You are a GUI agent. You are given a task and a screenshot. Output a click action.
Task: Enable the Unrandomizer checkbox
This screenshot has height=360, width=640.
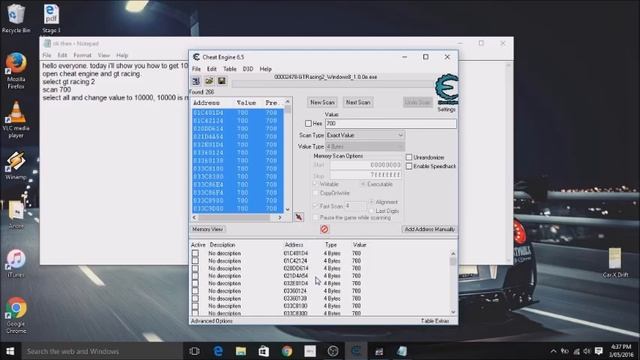click(x=409, y=157)
